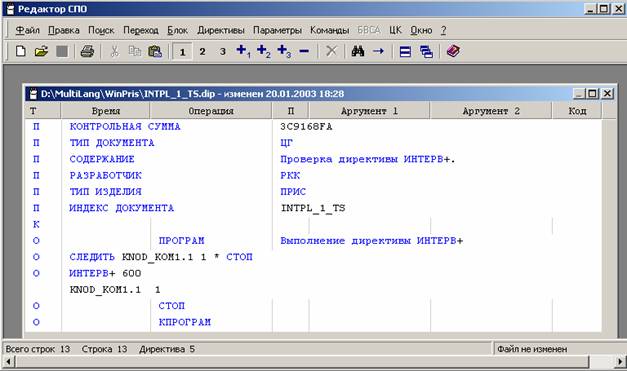Image resolution: width=627 pixels, height=371 pixels.
Task: Click the ПРИС value
Action: (x=293, y=191)
